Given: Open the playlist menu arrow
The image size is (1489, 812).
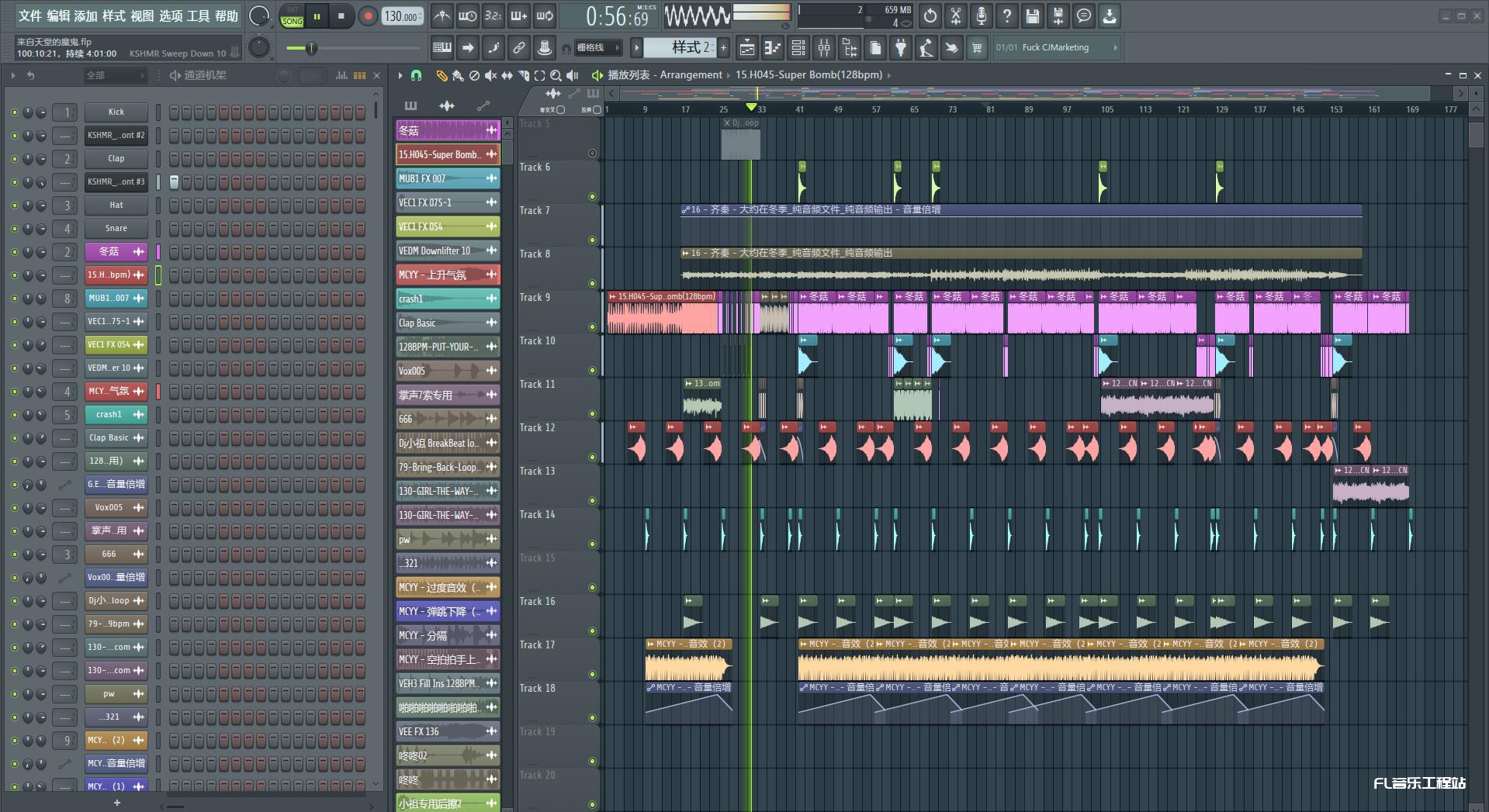Looking at the screenshot, I should click(x=400, y=75).
